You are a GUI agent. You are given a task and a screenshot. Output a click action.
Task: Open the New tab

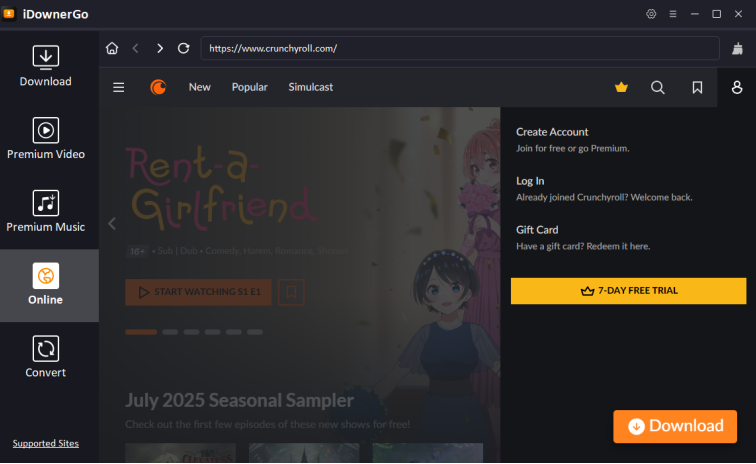(x=200, y=87)
